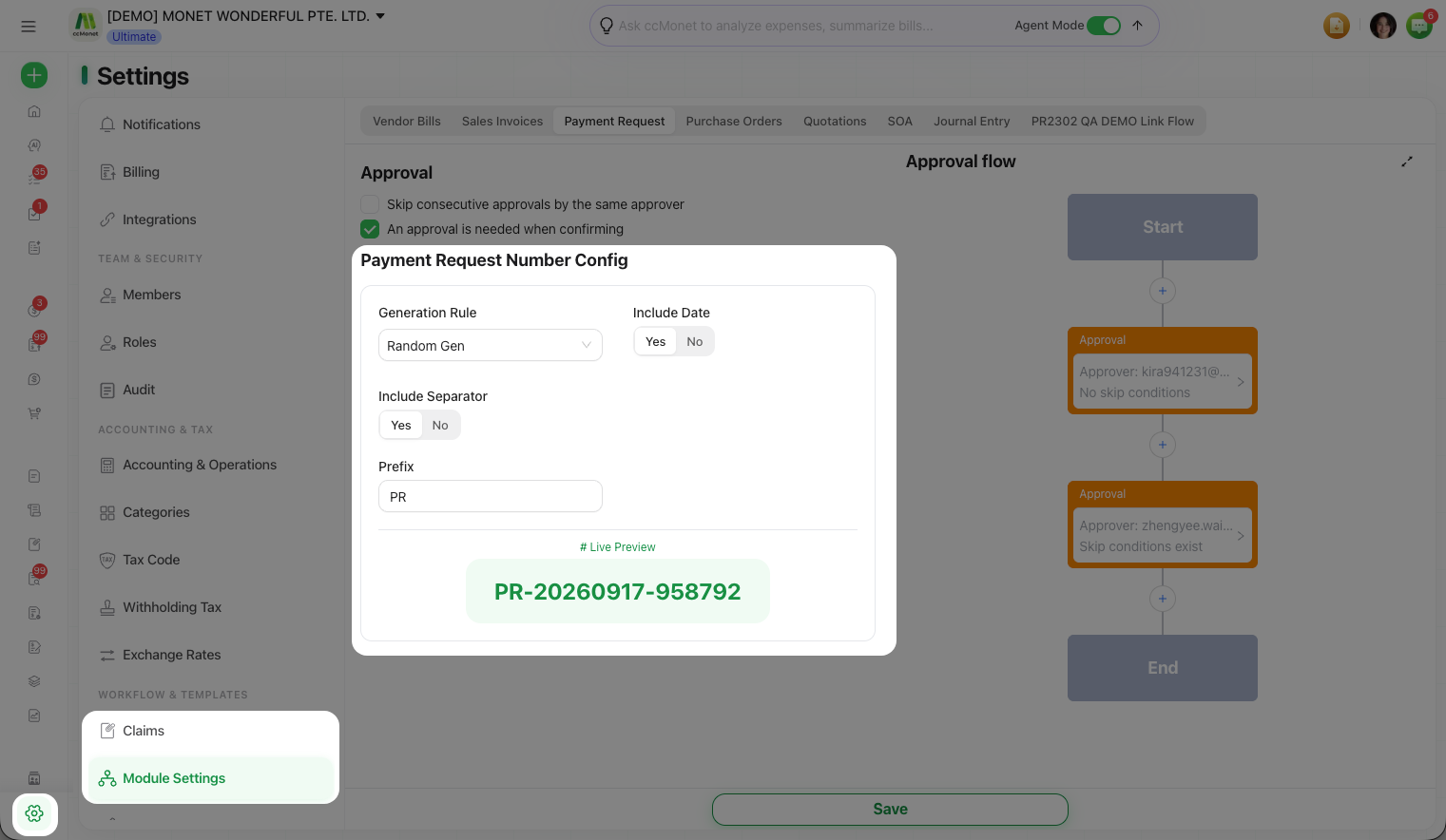The image size is (1446, 840).
Task: Toggle the Agent Mode switch
Action: [1103, 26]
